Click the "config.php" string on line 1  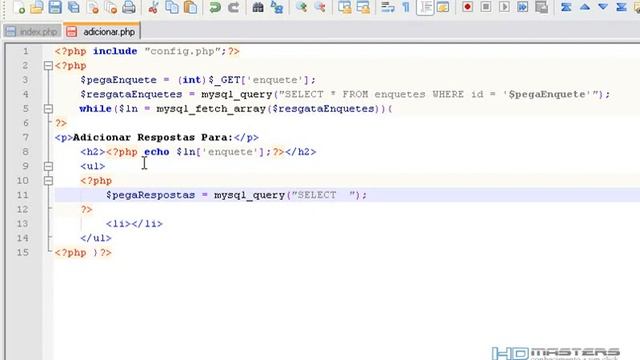[183, 51]
